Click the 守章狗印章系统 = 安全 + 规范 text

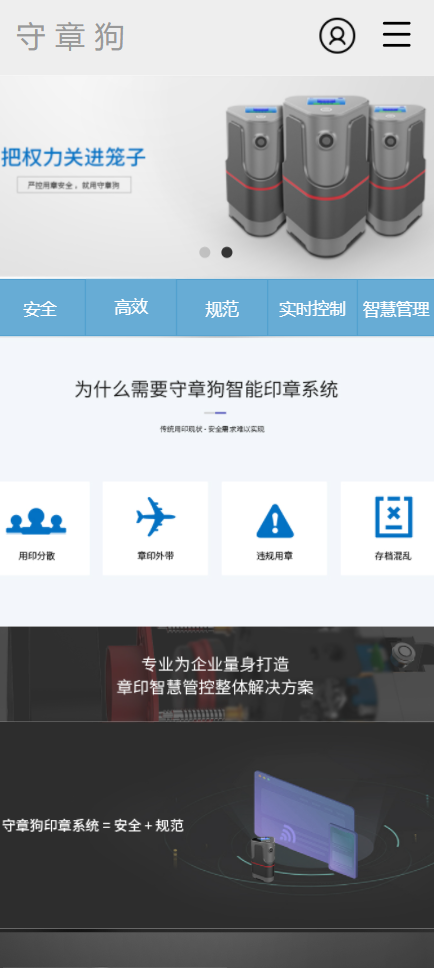(93, 825)
